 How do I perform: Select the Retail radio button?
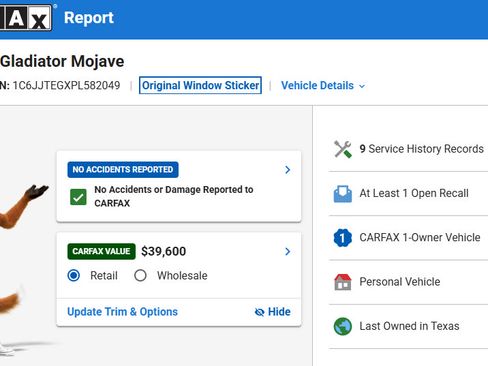point(74,276)
